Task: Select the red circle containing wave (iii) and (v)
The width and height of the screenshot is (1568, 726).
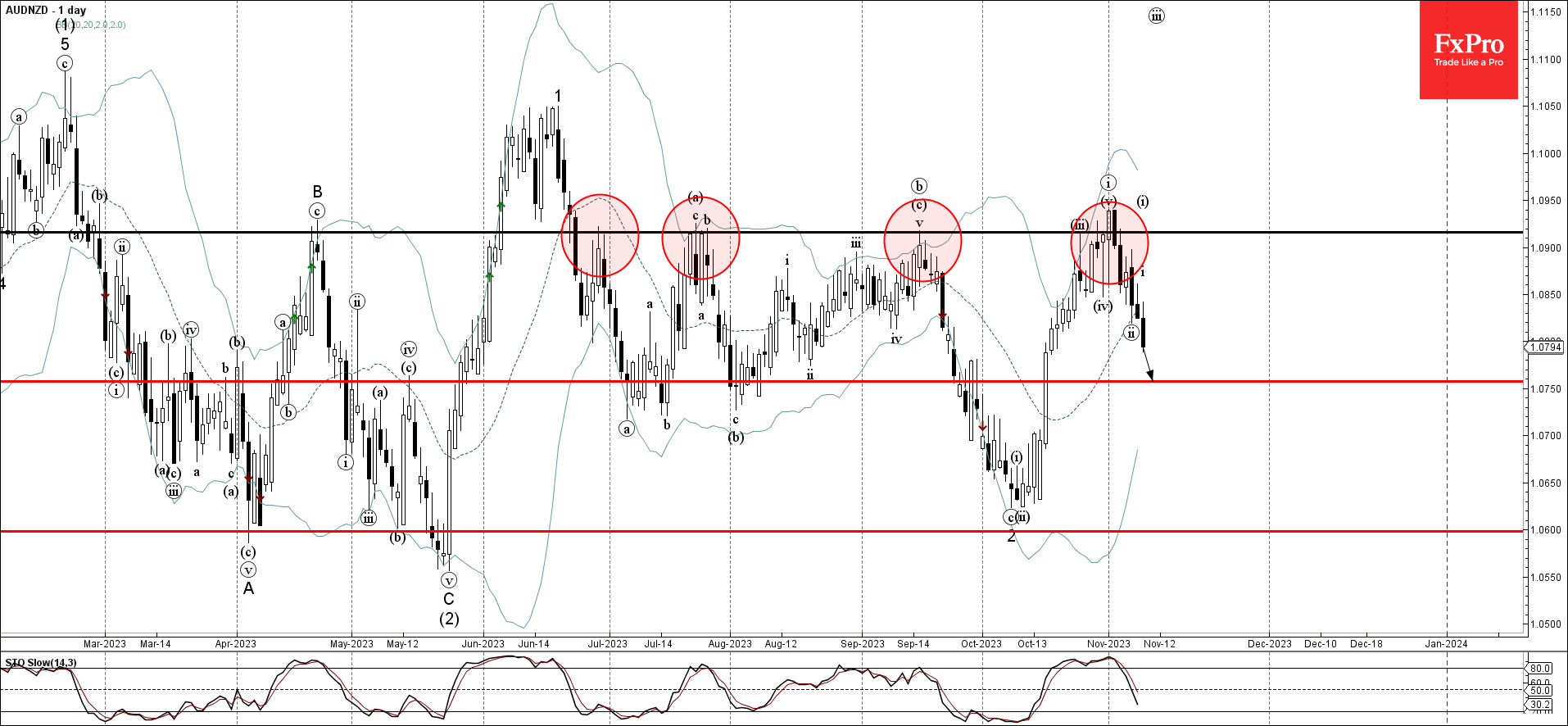Action: (1109, 243)
